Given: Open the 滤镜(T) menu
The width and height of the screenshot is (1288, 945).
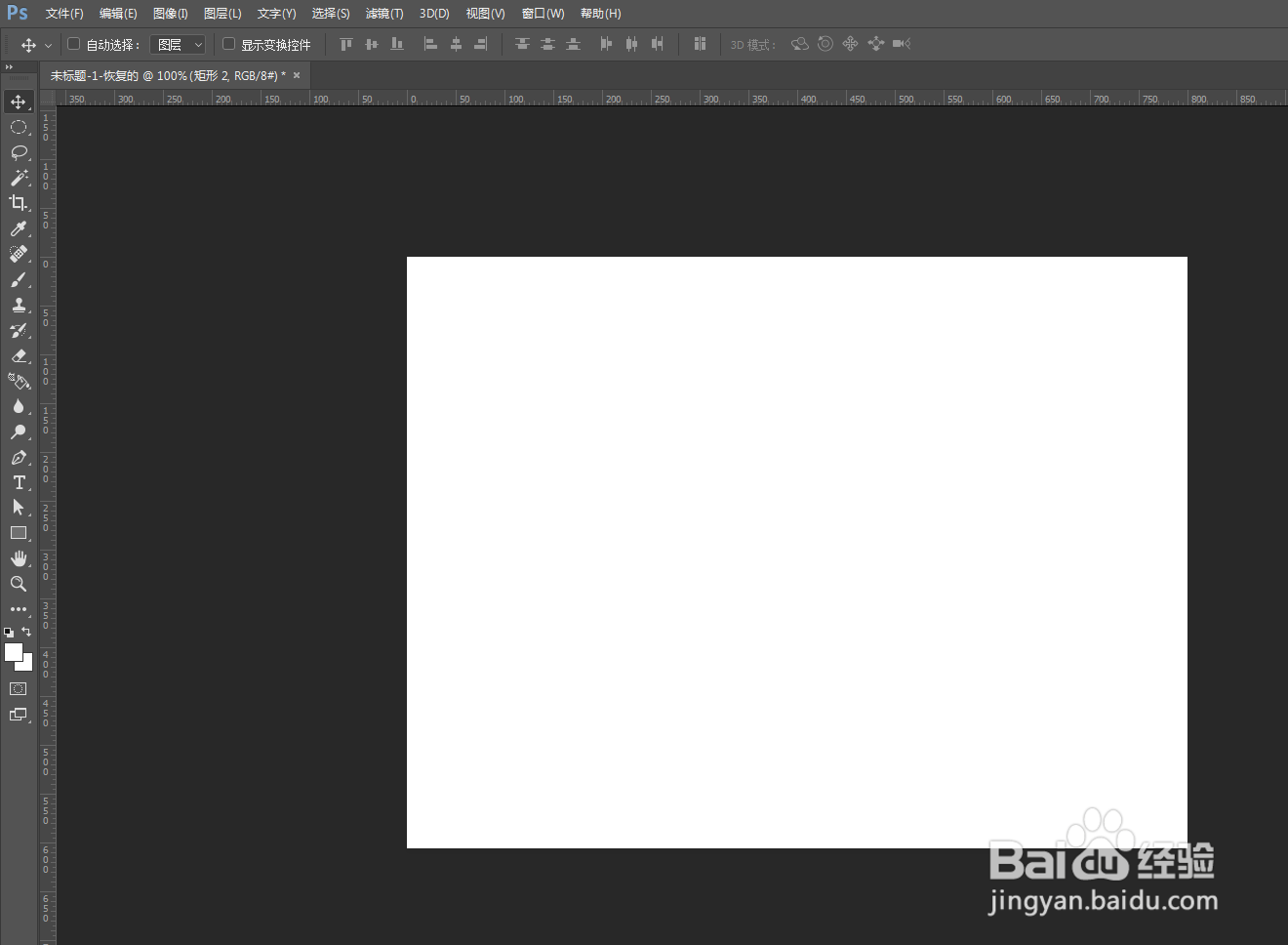Looking at the screenshot, I should tap(384, 14).
